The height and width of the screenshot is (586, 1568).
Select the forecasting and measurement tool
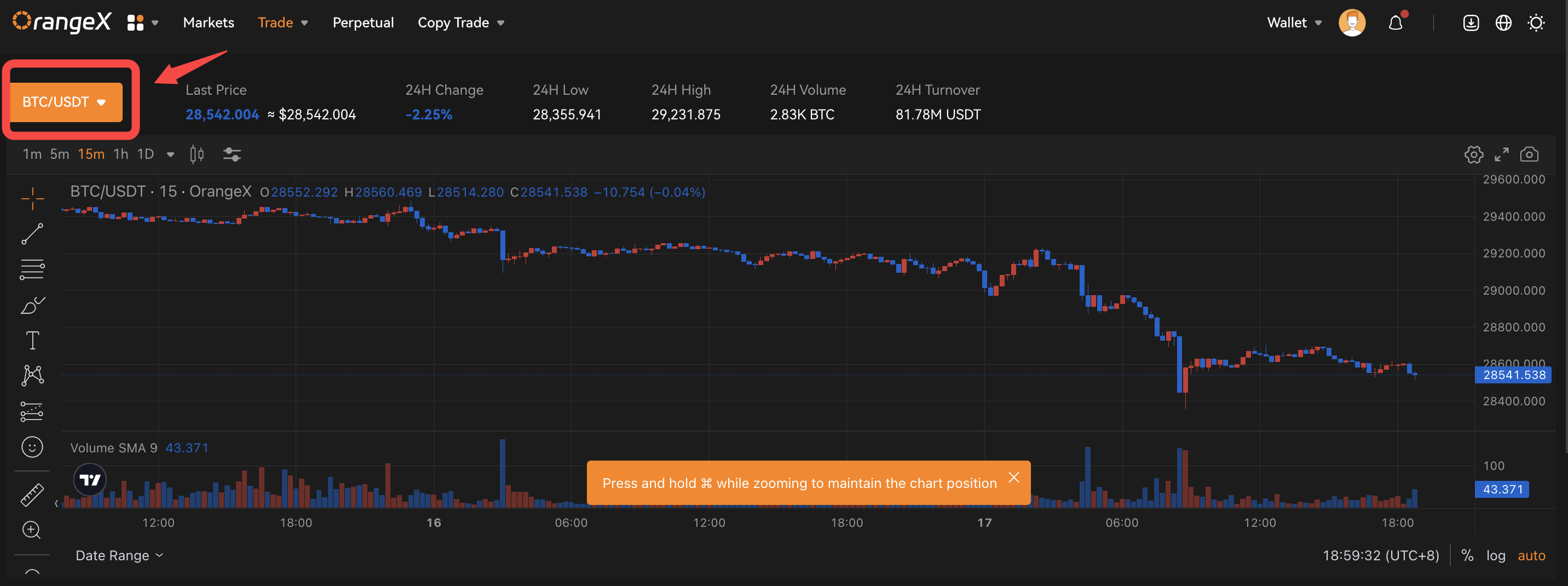point(32,411)
